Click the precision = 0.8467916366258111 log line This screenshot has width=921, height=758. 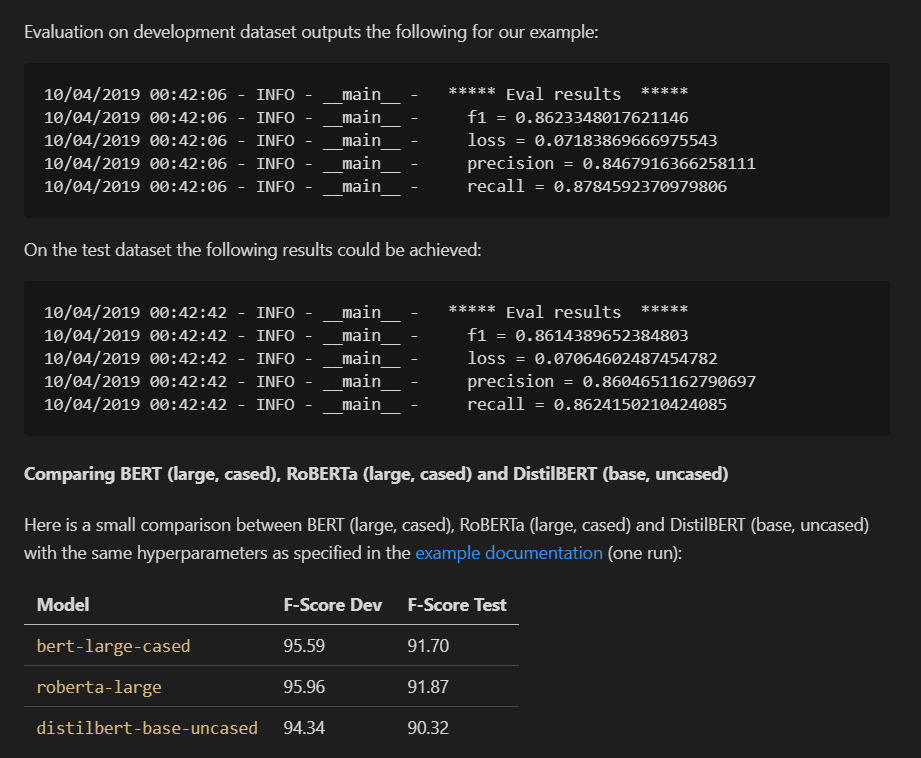(x=400, y=163)
